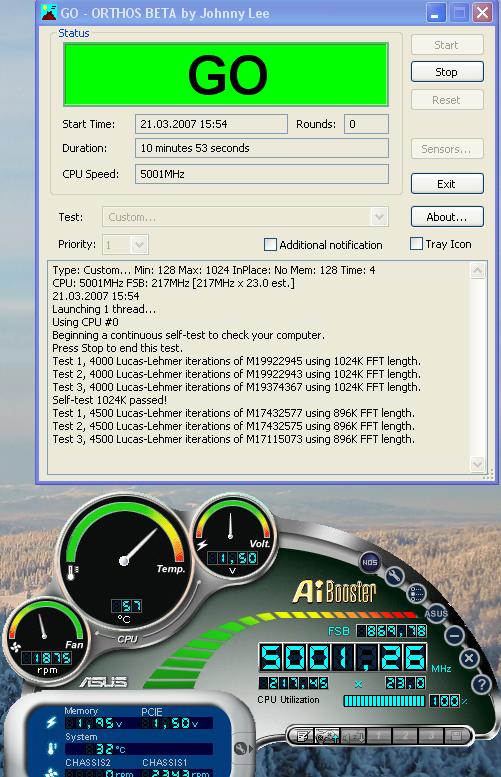
Task: Click the ORTHOS title bar app icon
Action: pos(49,12)
